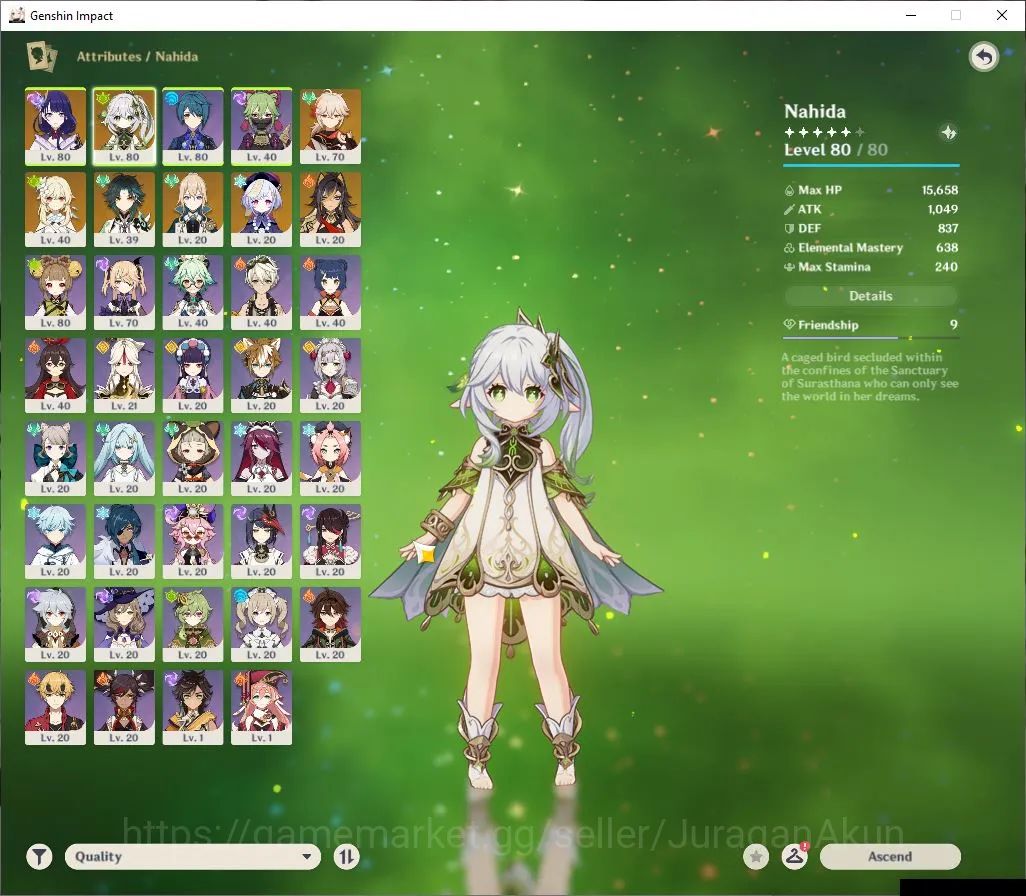Select Jean's Anemo portrait

tap(193, 209)
